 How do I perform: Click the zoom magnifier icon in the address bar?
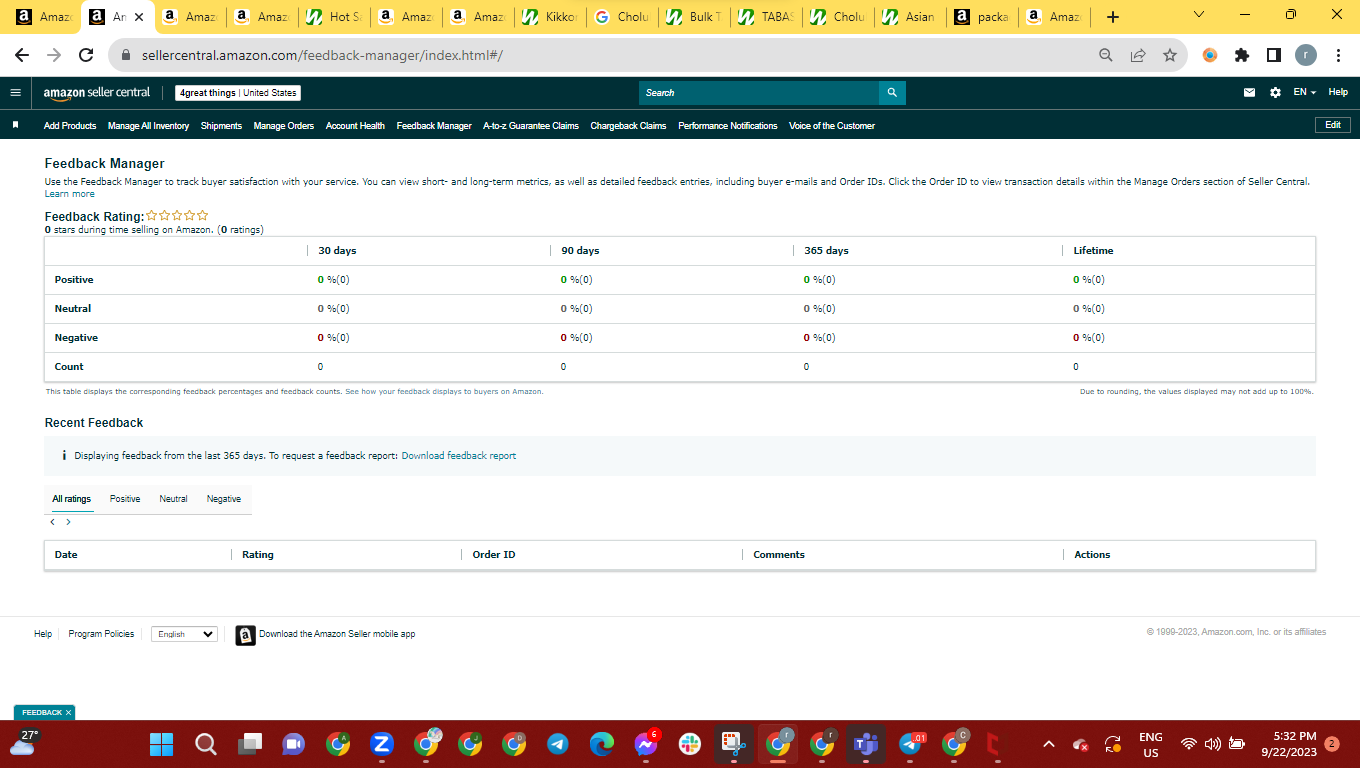[x=1106, y=55]
